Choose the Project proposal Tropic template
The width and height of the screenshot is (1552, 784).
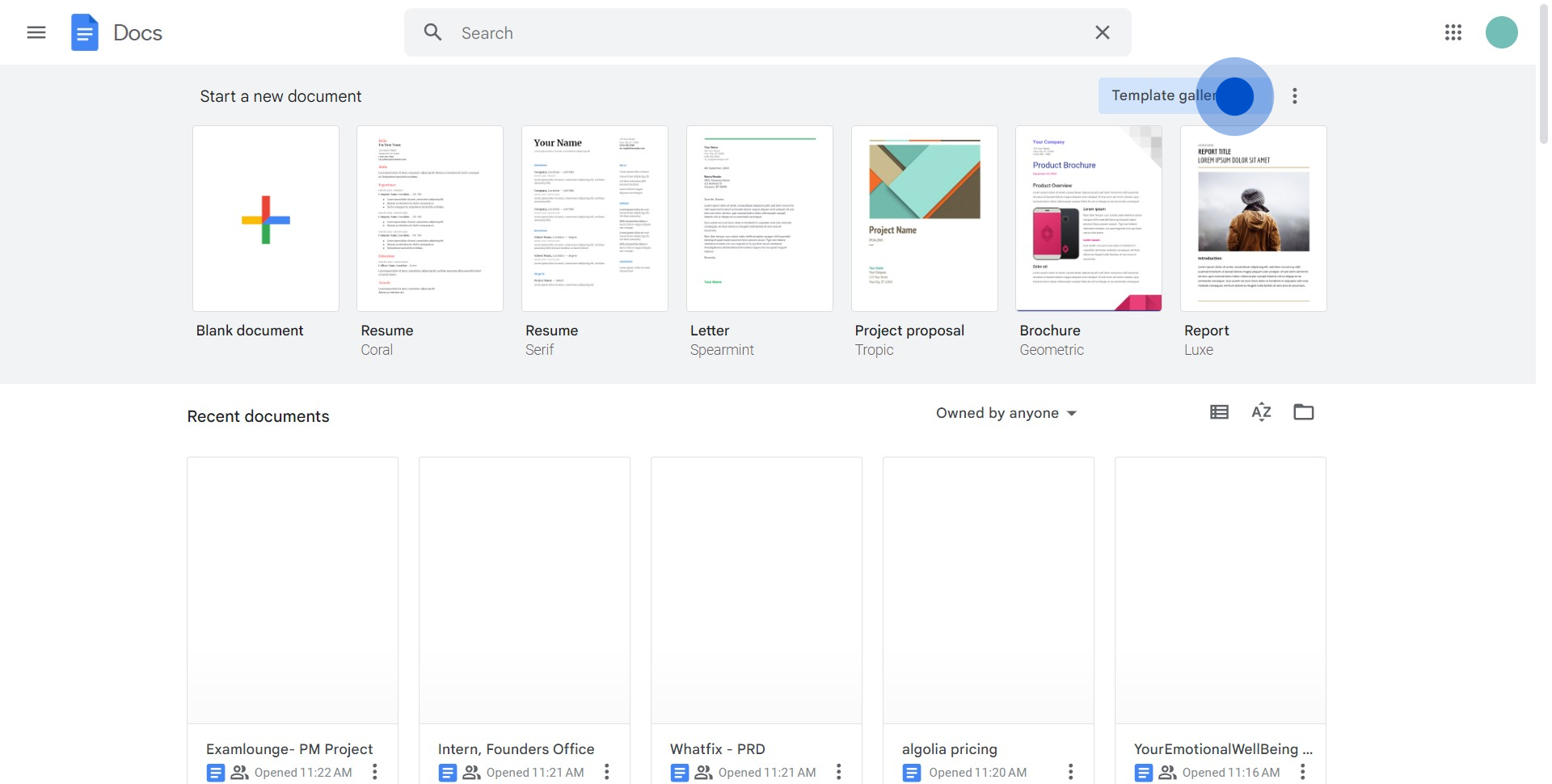coord(925,218)
